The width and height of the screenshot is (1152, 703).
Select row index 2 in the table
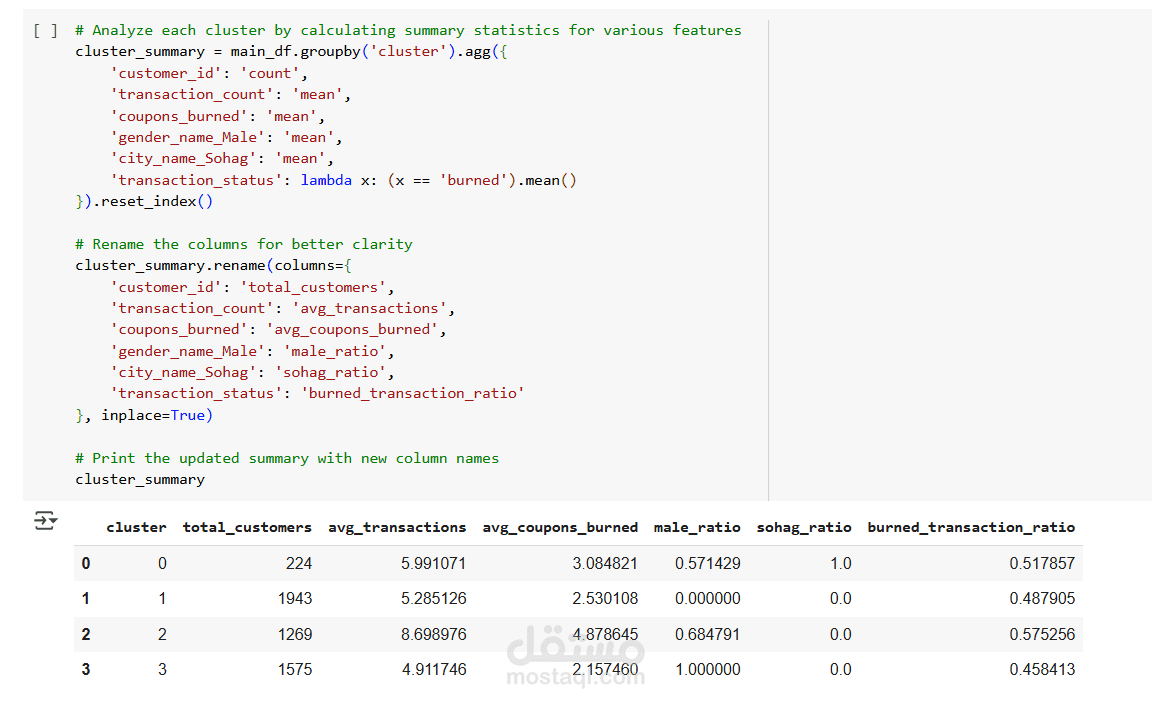coord(86,634)
